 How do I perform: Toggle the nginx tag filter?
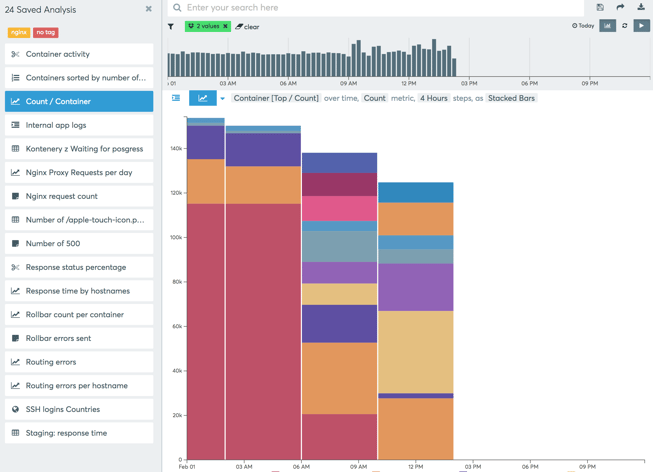18,33
